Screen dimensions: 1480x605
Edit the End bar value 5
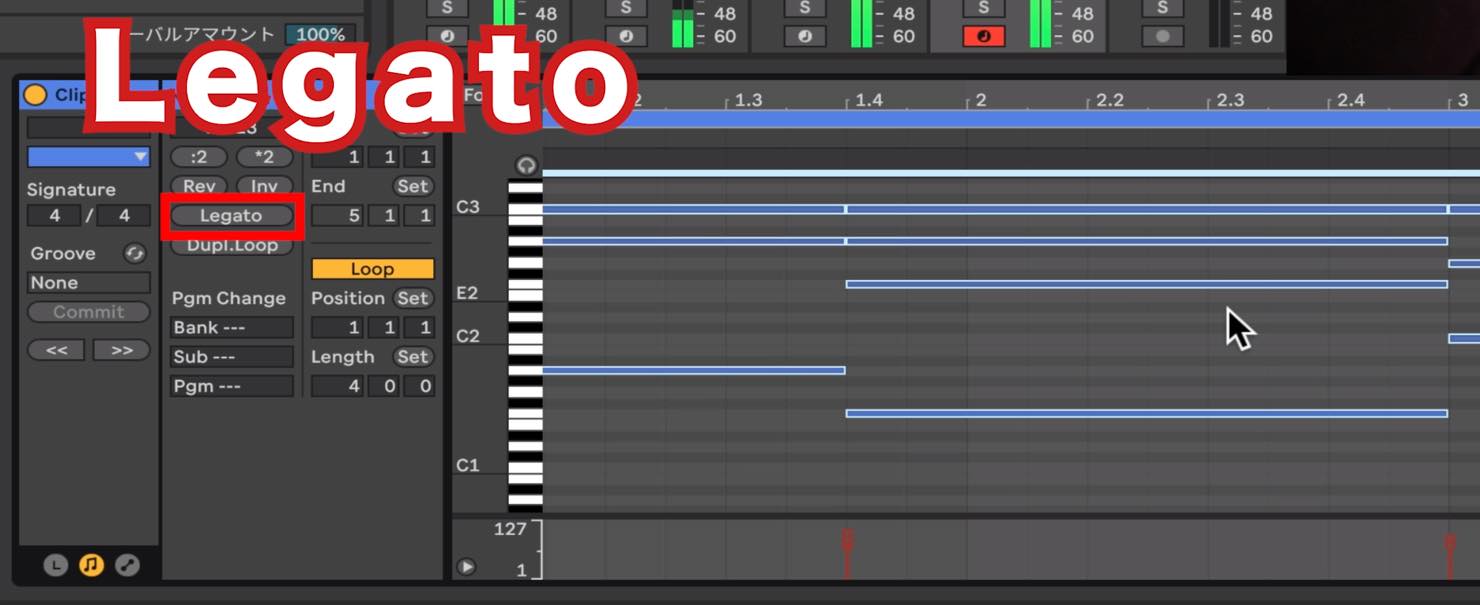(337, 216)
